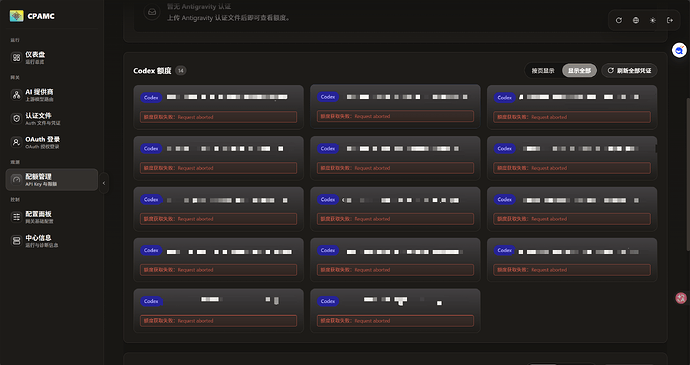The image size is (690, 365).
Task: Open the 仪表盘 dashboard page
Action: 51,58
